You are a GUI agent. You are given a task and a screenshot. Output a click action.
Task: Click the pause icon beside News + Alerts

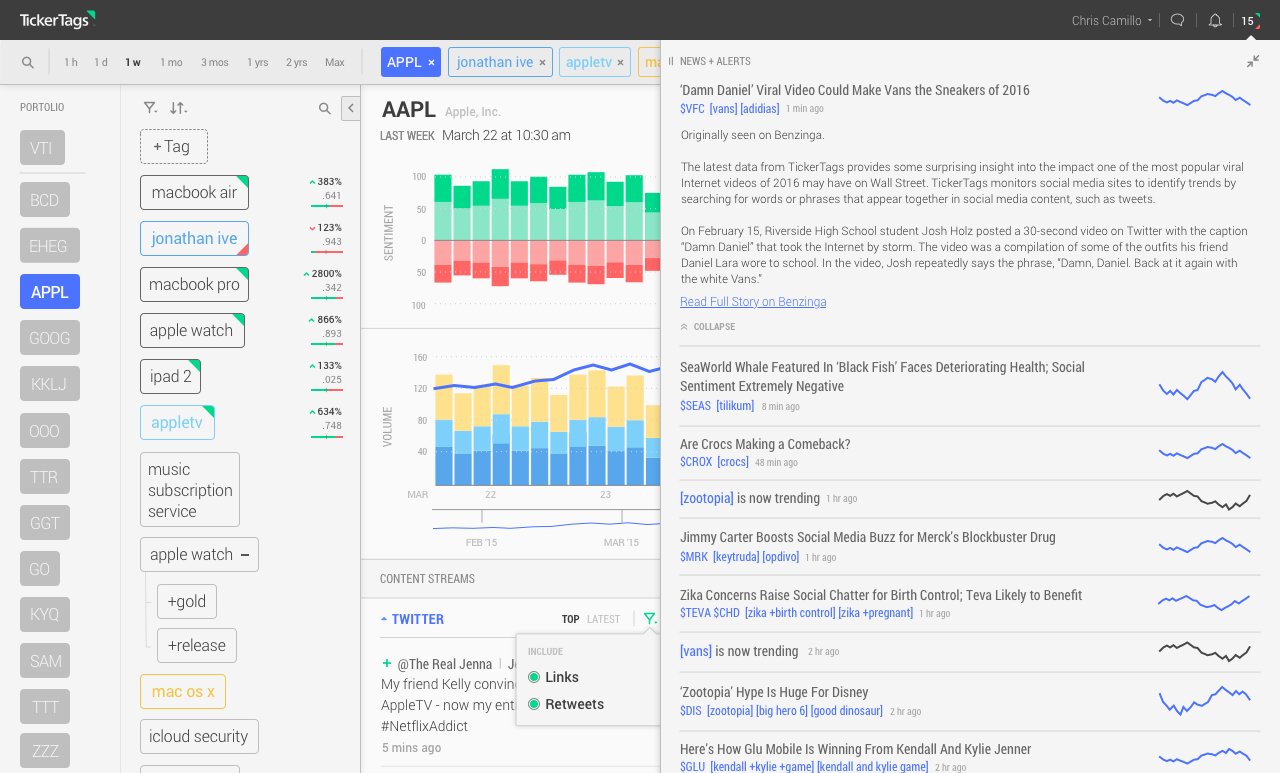(x=671, y=61)
